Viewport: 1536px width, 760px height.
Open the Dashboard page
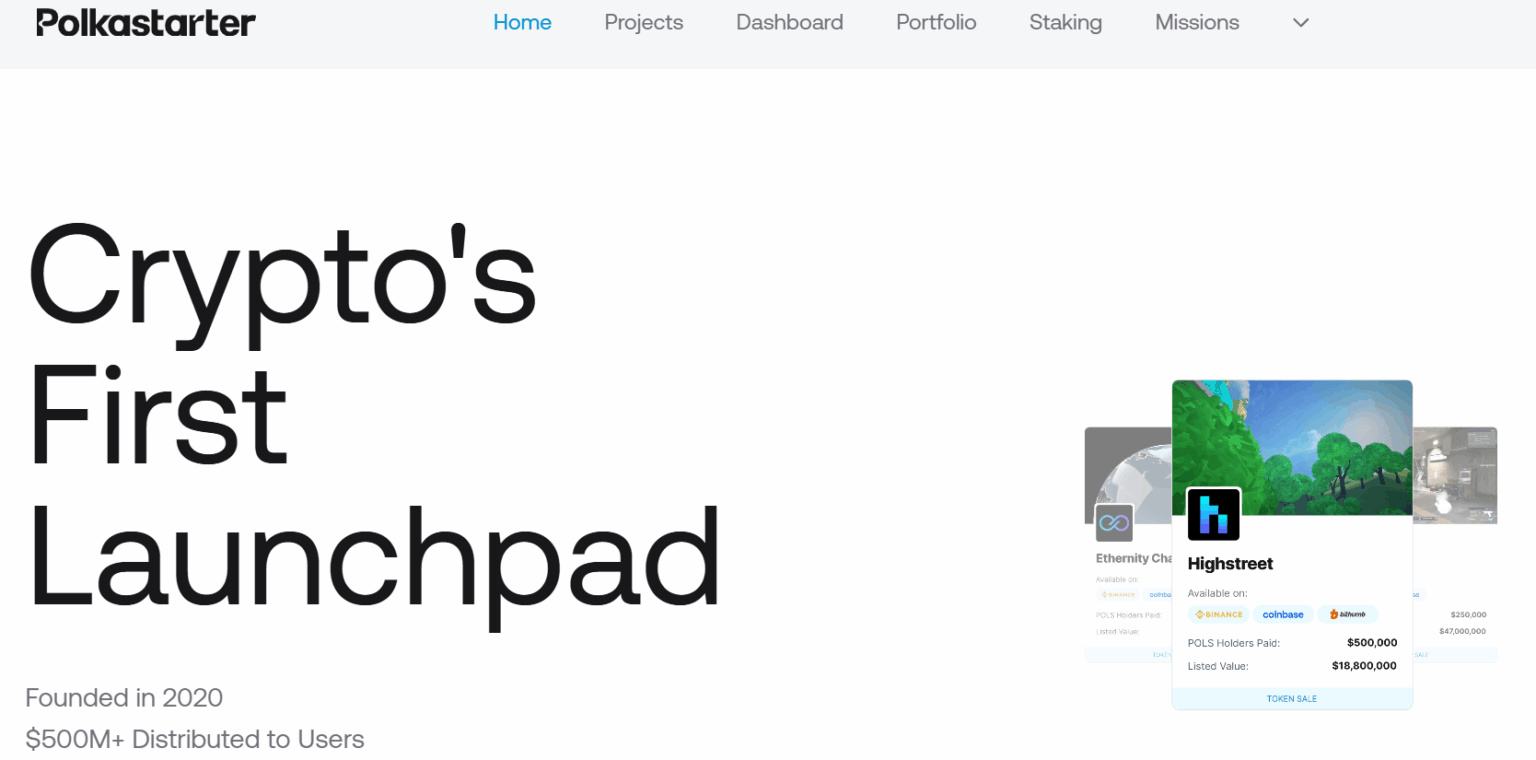[x=789, y=22]
